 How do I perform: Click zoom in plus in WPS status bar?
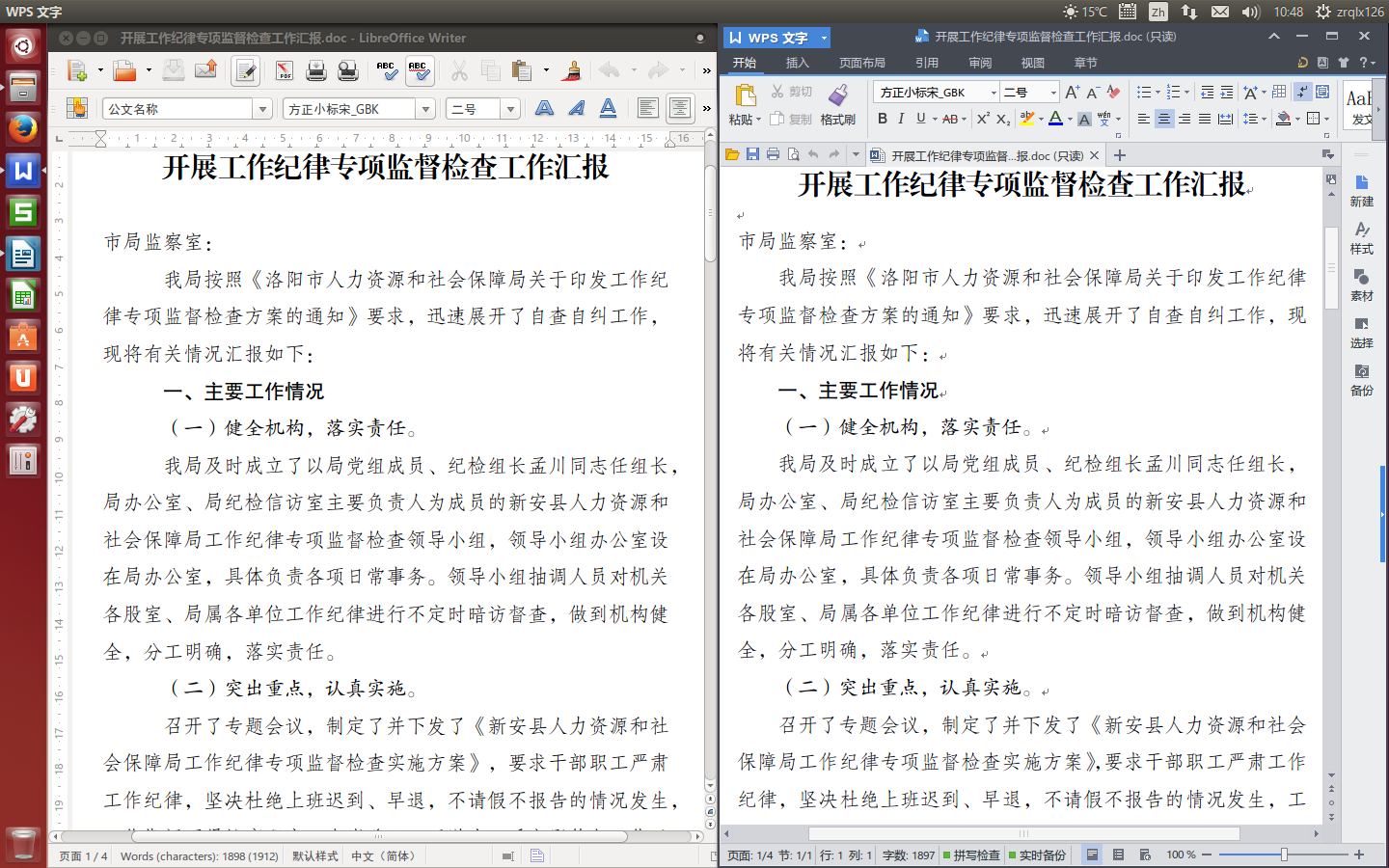click(1359, 854)
